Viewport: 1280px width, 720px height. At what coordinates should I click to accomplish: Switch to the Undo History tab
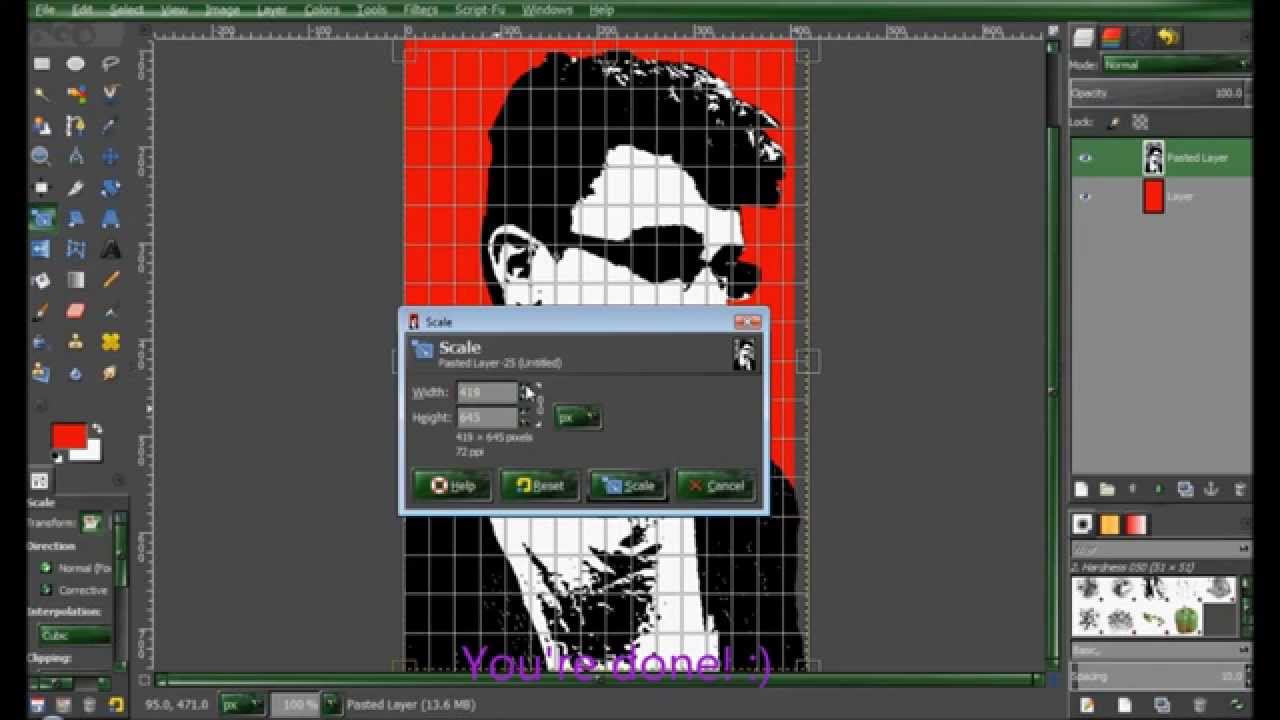[x=1169, y=38]
